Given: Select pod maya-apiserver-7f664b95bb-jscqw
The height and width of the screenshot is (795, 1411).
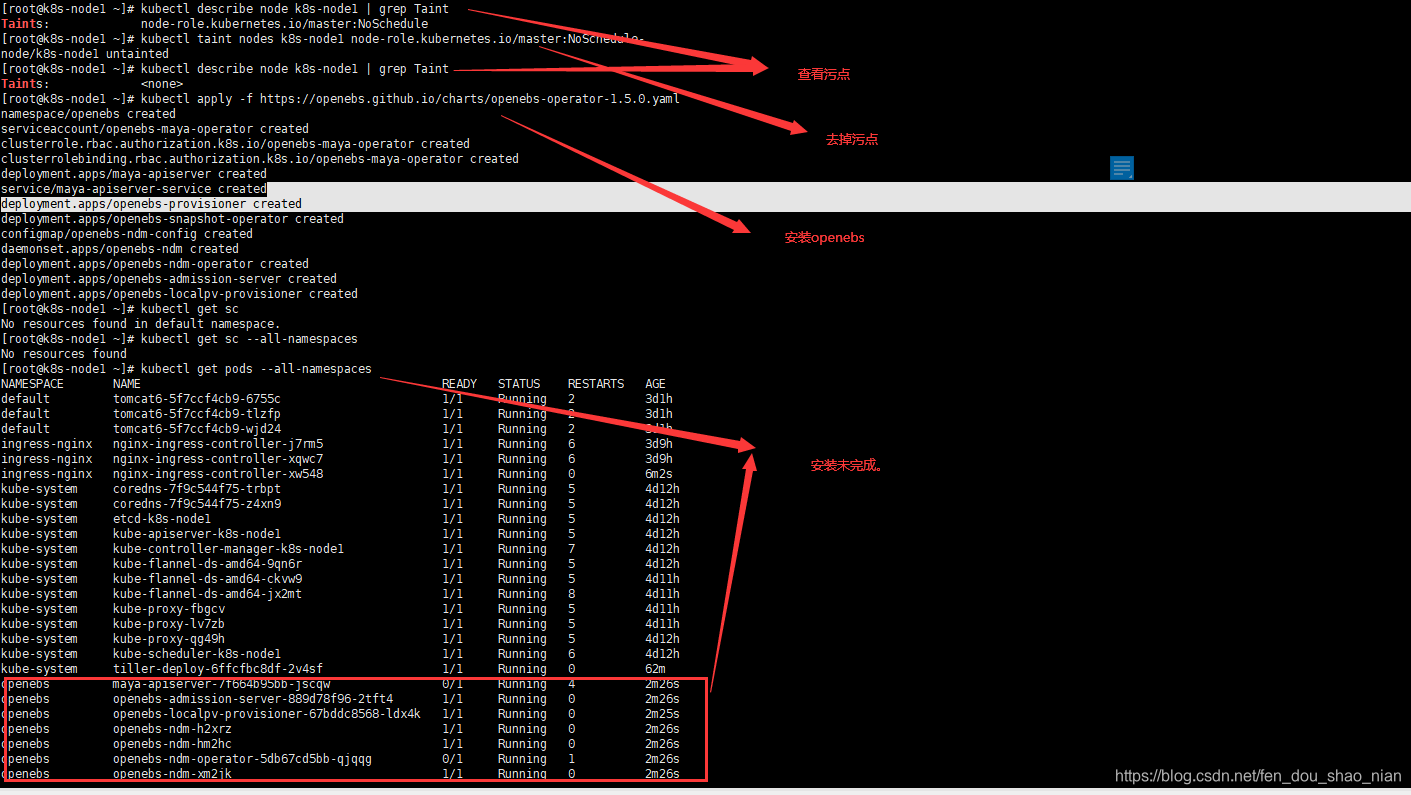Looking at the screenshot, I should pos(221,684).
